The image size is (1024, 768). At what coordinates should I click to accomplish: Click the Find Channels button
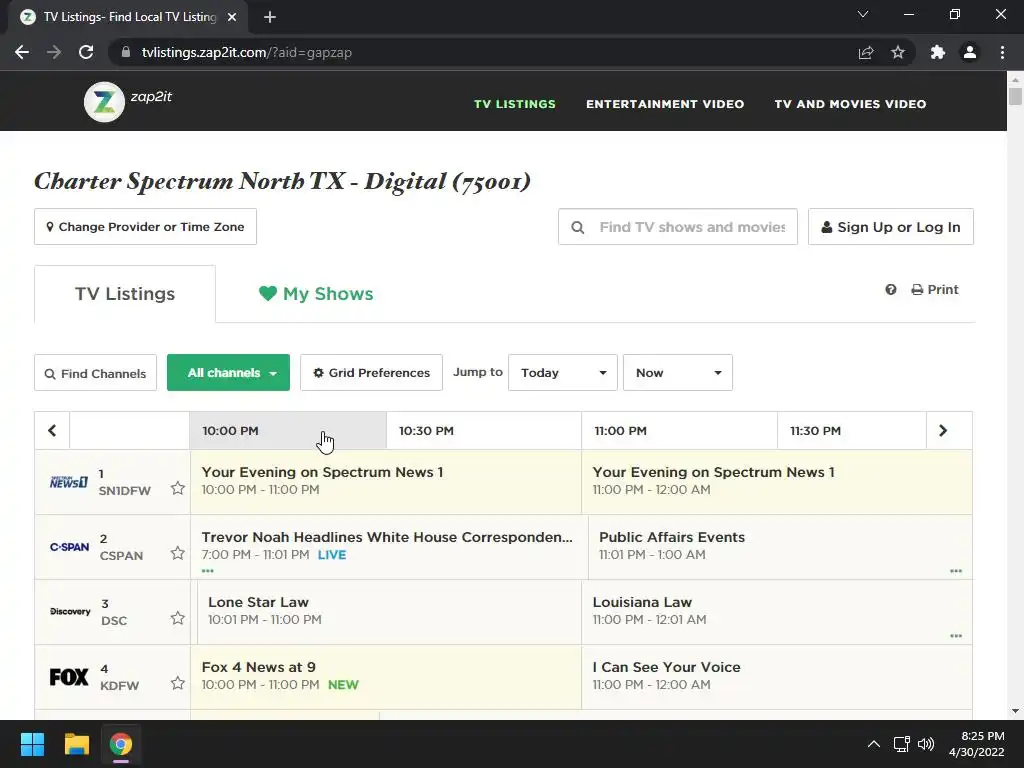pos(95,373)
